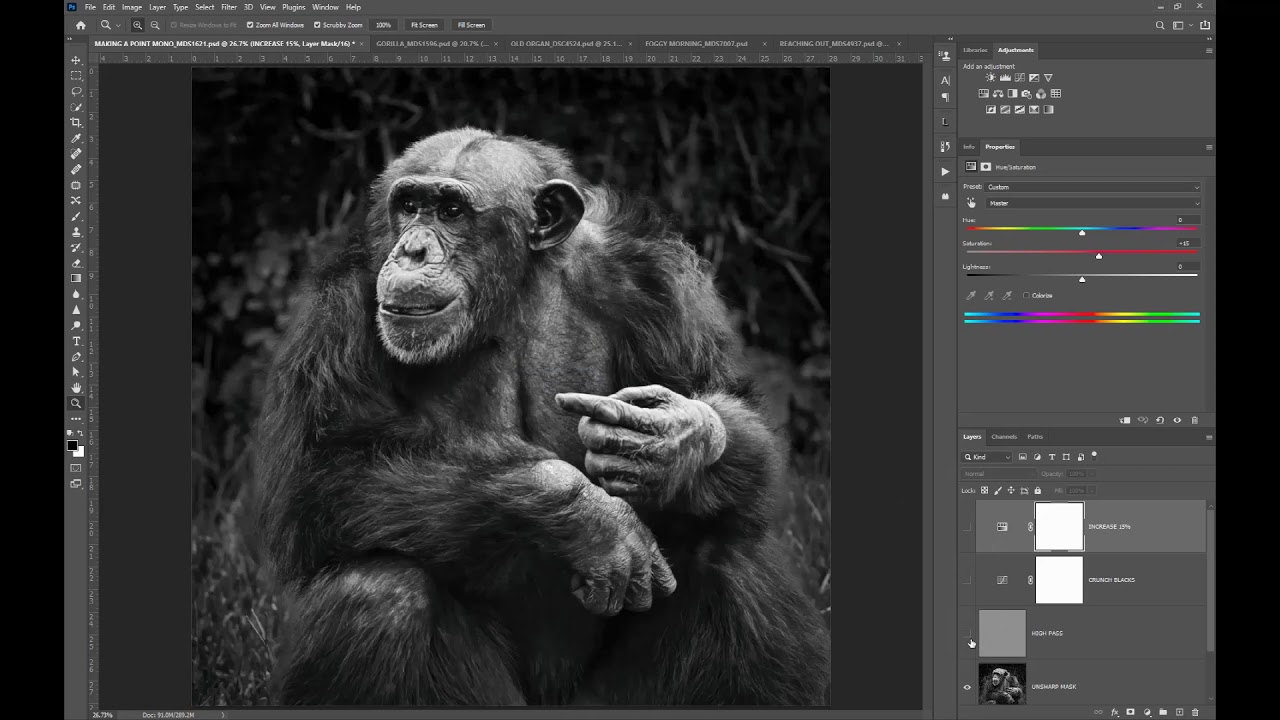Create a new layer

tap(1179, 712)
